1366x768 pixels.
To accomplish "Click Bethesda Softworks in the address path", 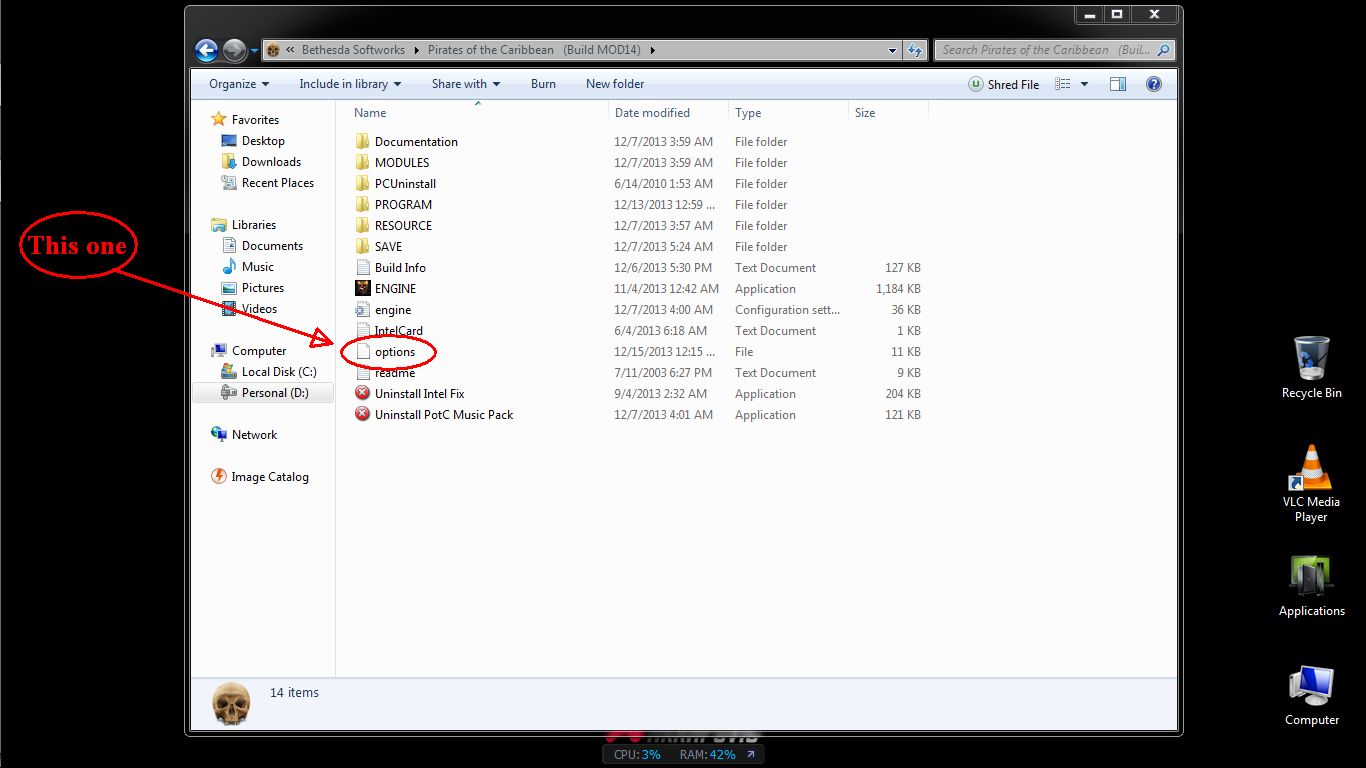I will pos(353,50).
